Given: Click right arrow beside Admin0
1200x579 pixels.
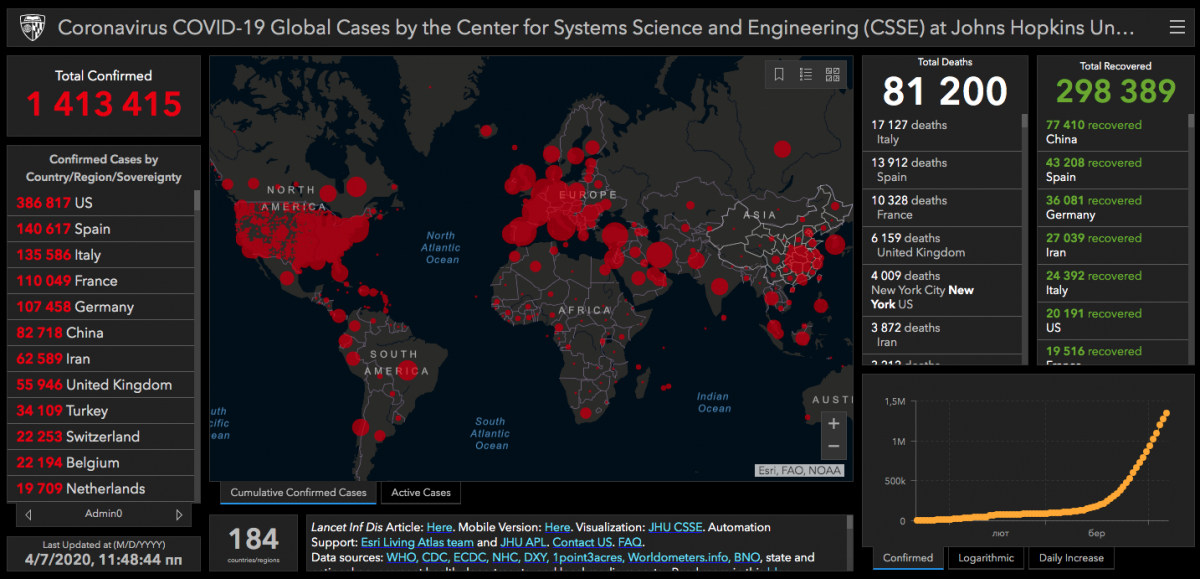Looking at the screenshot, I should tap(179, 514).
